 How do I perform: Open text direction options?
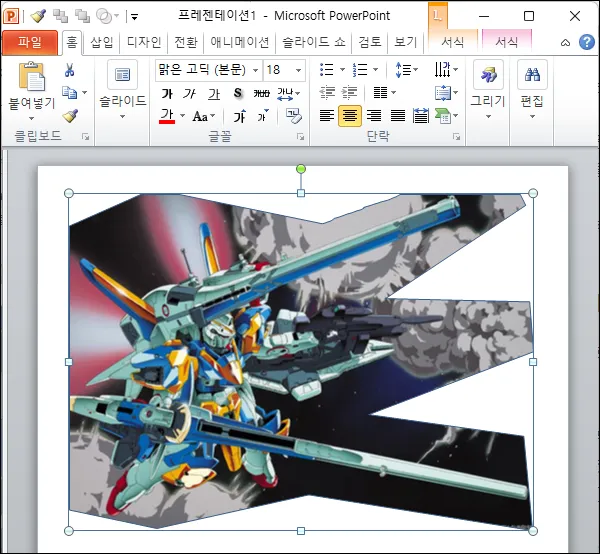pyautogui.click(x=446, y=70)
